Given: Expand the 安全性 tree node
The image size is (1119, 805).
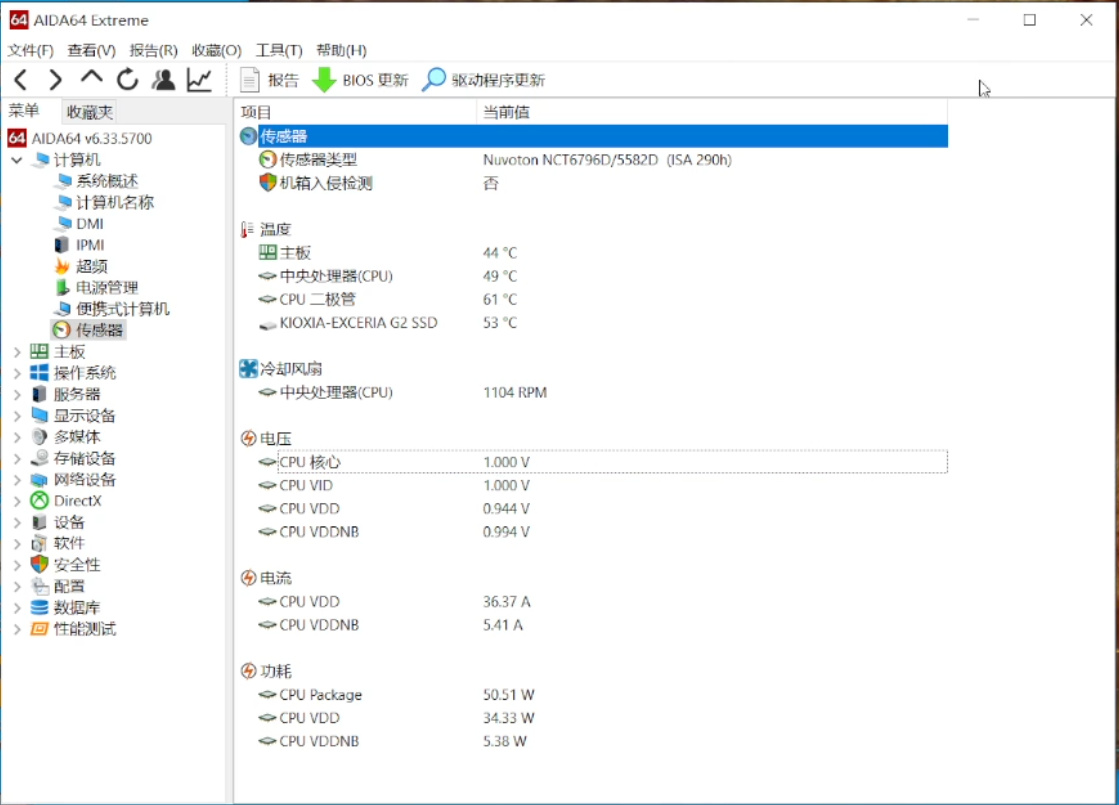Looking at the screenshot, I should pyautogui.click(x=17, y=565).
